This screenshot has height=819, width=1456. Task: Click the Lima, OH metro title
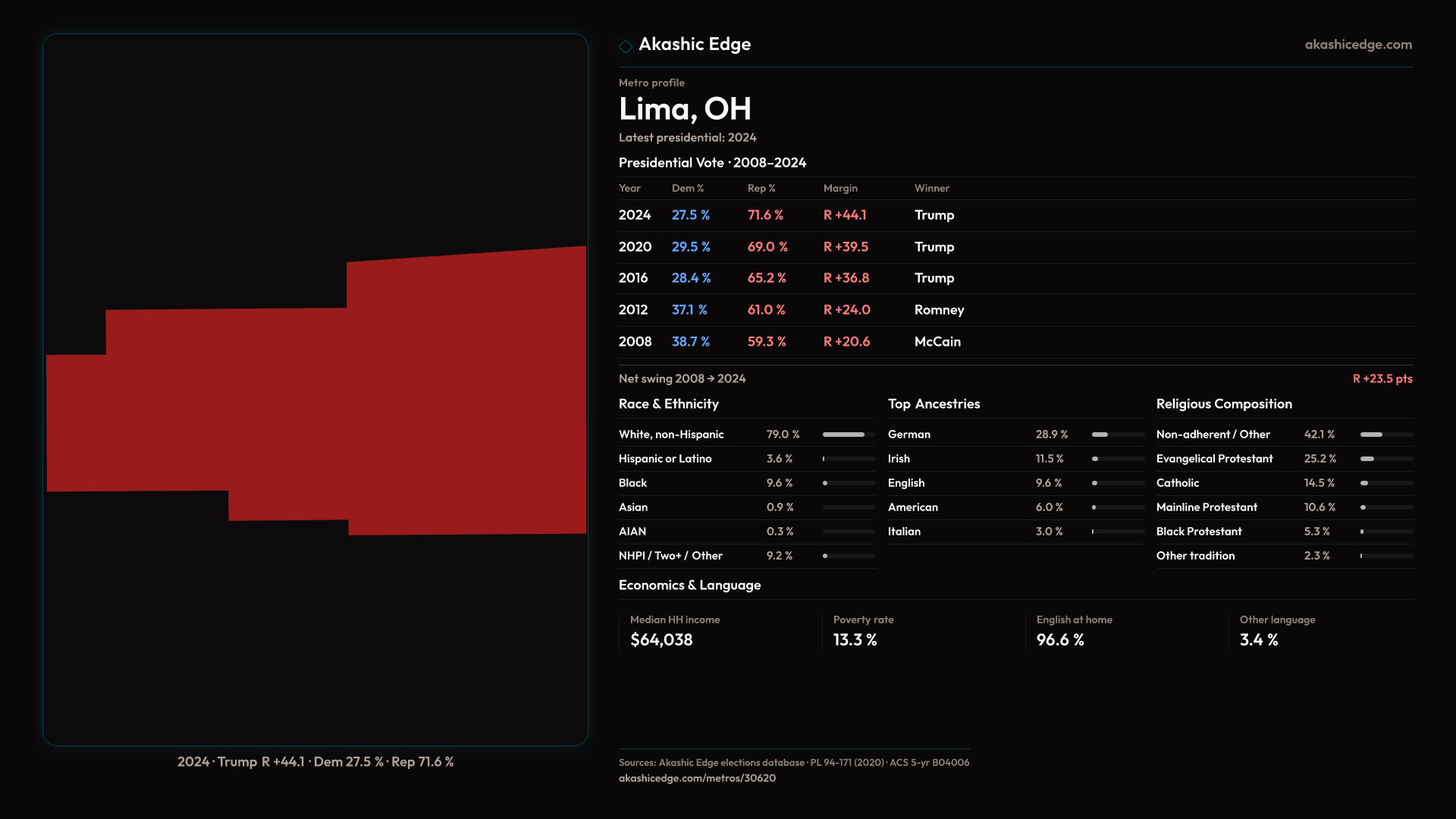pyautogui.click(x=685, y=109)
